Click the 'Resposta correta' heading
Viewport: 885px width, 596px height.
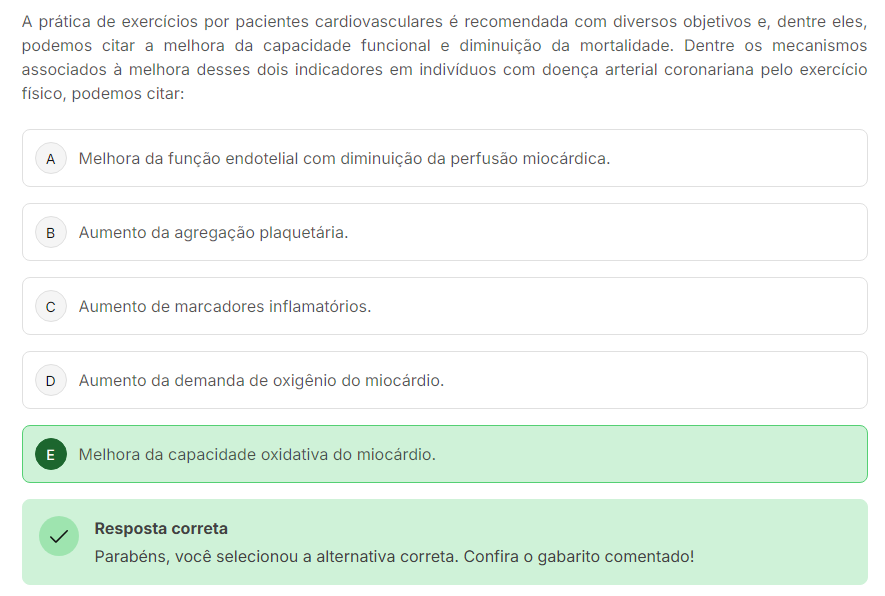161,529
